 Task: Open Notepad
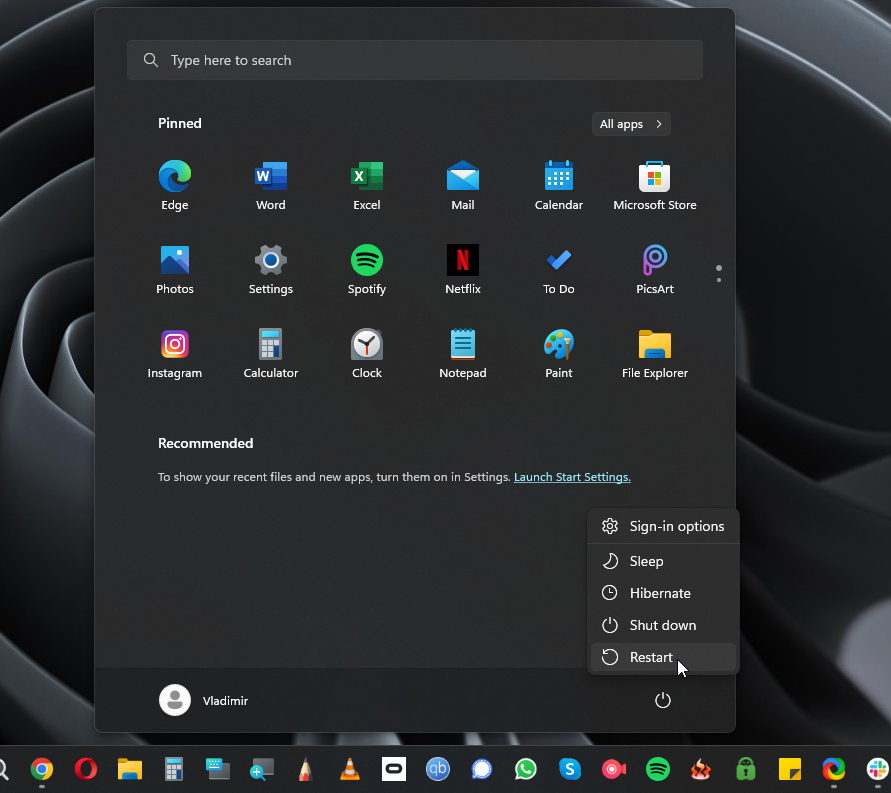(x=463, y=354)
